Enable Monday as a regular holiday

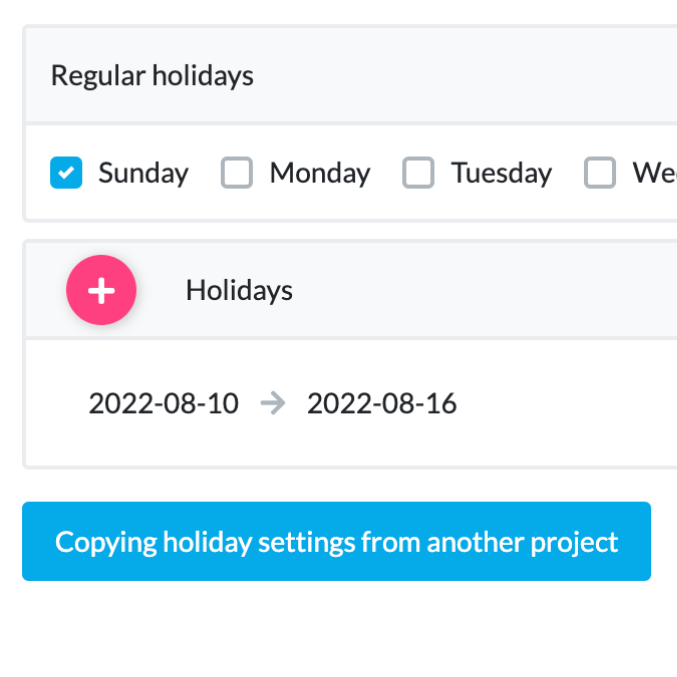(x=237, y=173)
